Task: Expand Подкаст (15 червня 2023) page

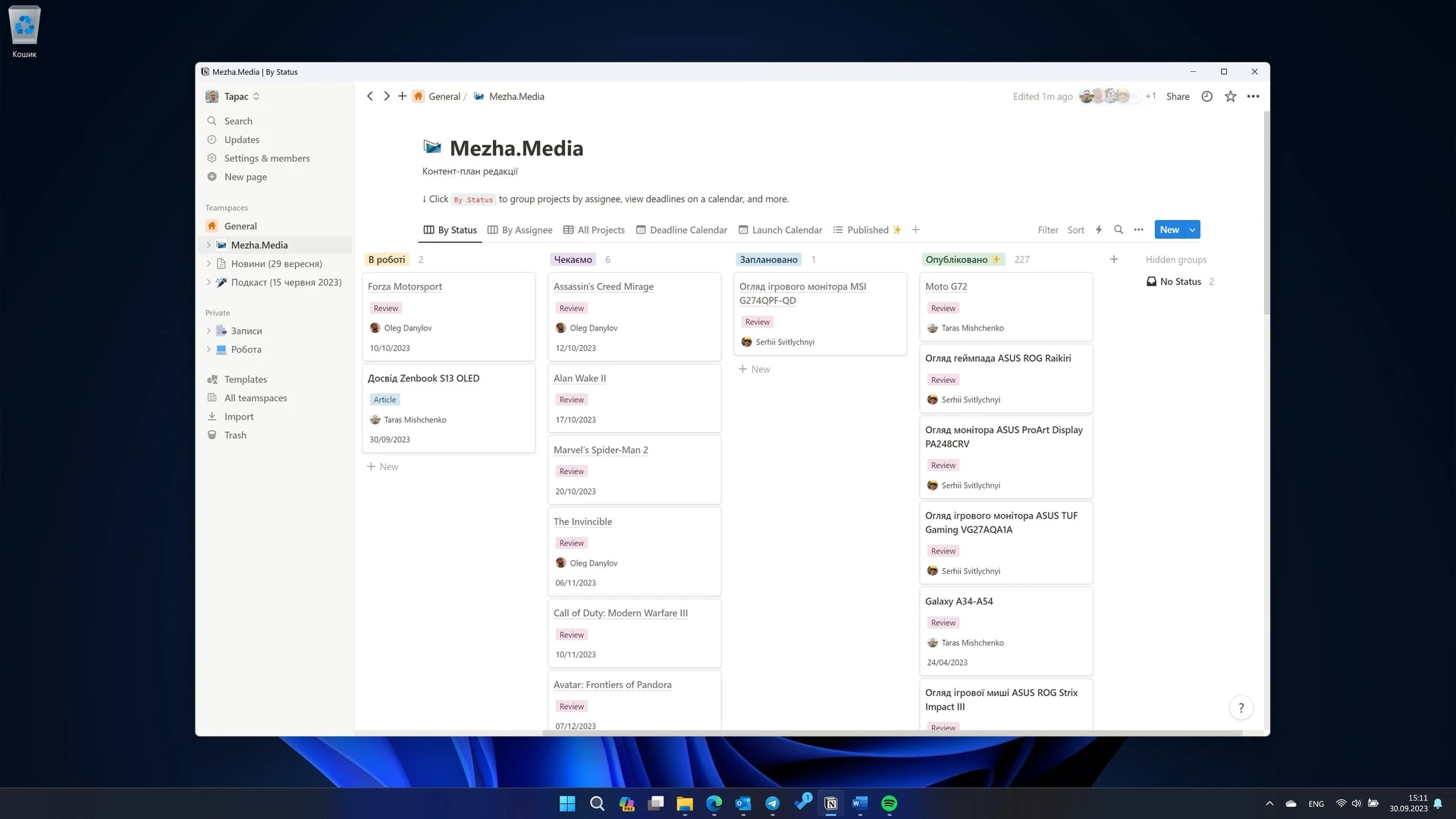Action: (x=209, y=282)
